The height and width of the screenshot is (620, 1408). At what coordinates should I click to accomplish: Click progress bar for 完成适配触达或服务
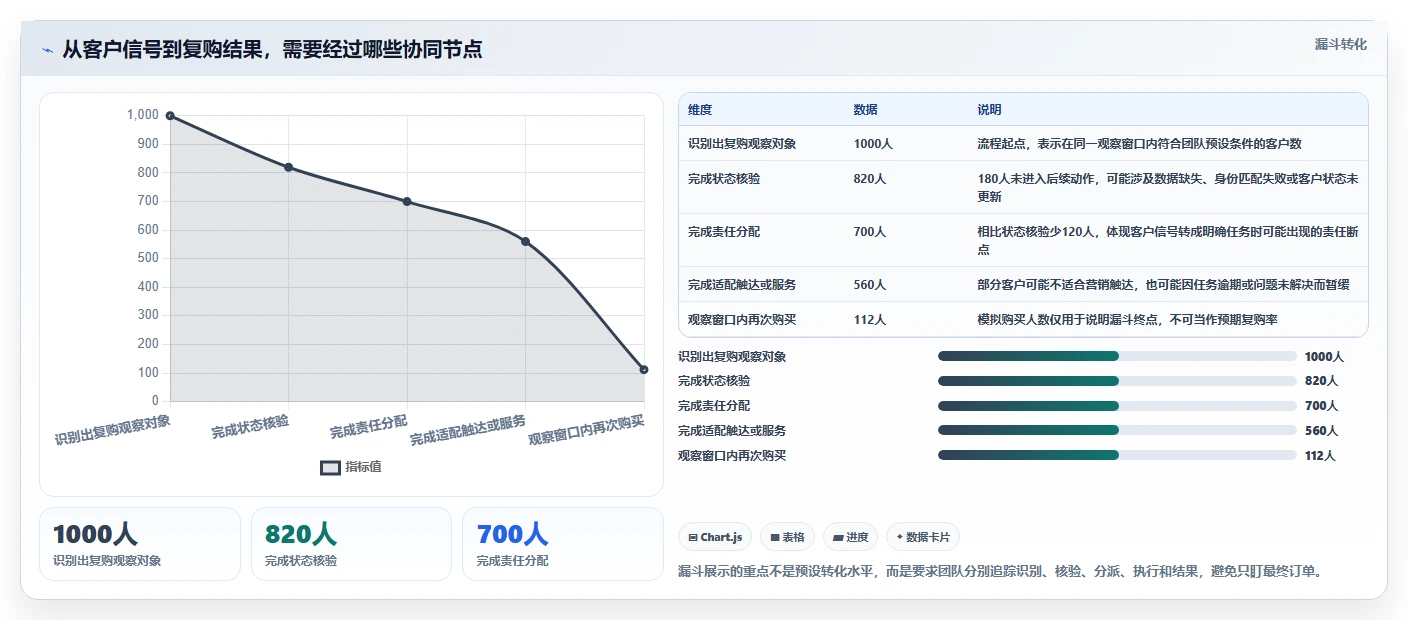click(1117, 430)
